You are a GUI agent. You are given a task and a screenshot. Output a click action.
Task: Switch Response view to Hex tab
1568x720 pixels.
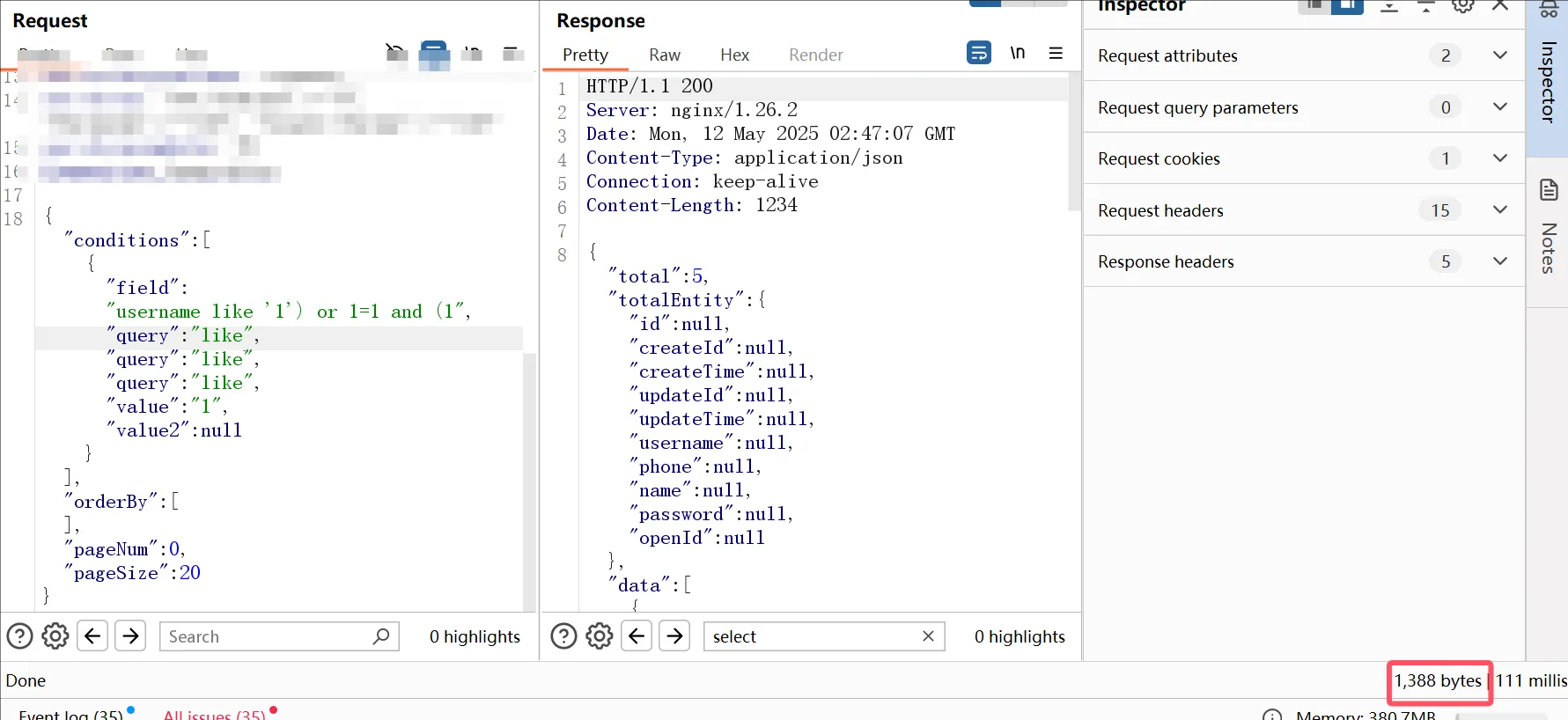734,55
